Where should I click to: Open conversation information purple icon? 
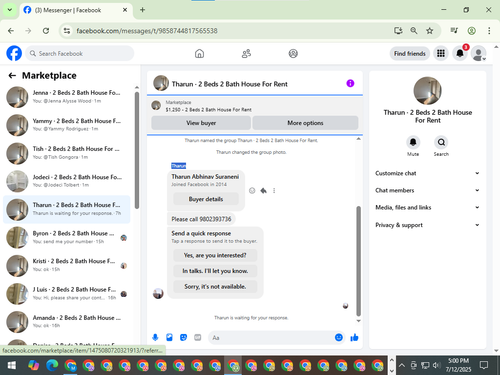[350, 83]
